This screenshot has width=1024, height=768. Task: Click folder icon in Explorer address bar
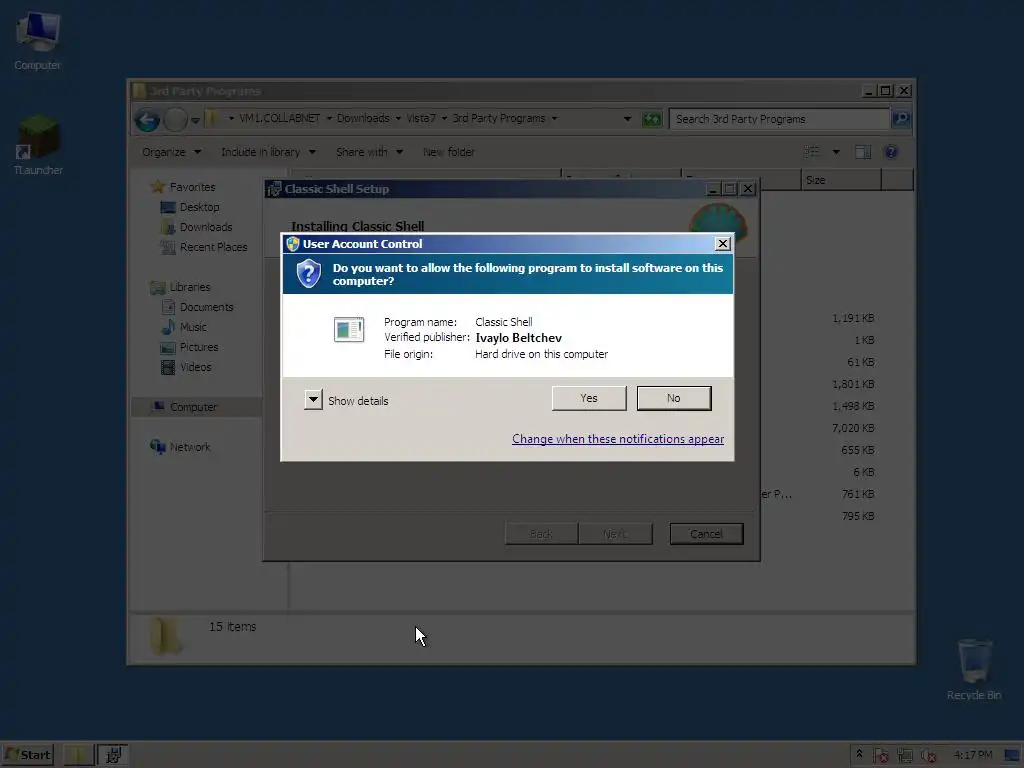[212, 119]
